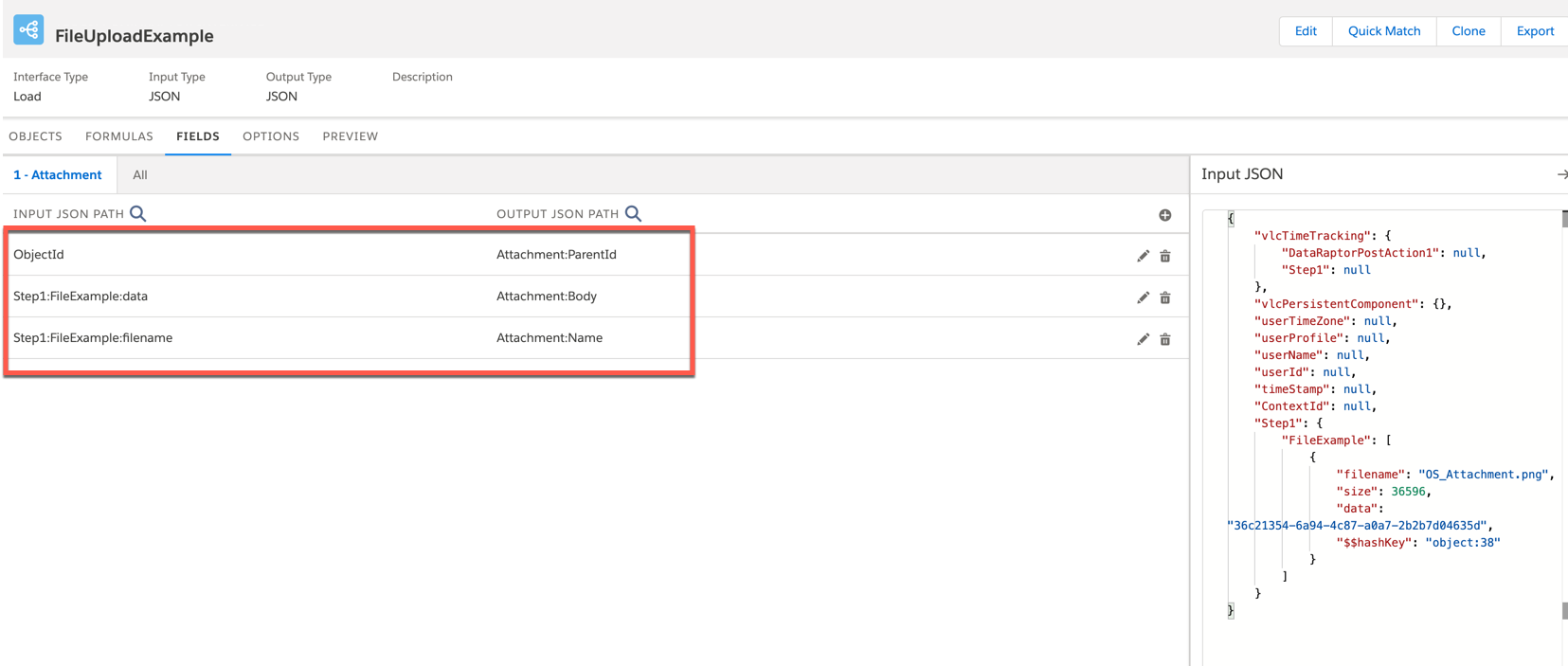
Task: Add a new field mapping with plus icon
Action: tap(1164, 215)
